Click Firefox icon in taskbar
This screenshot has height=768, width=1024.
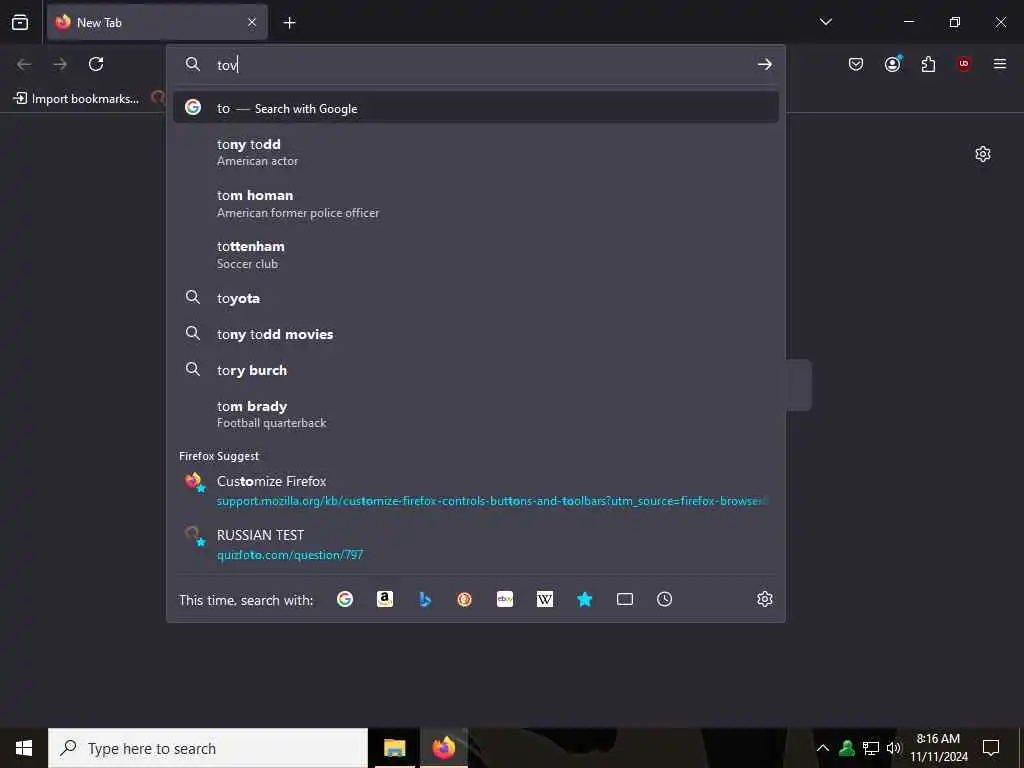443,748
